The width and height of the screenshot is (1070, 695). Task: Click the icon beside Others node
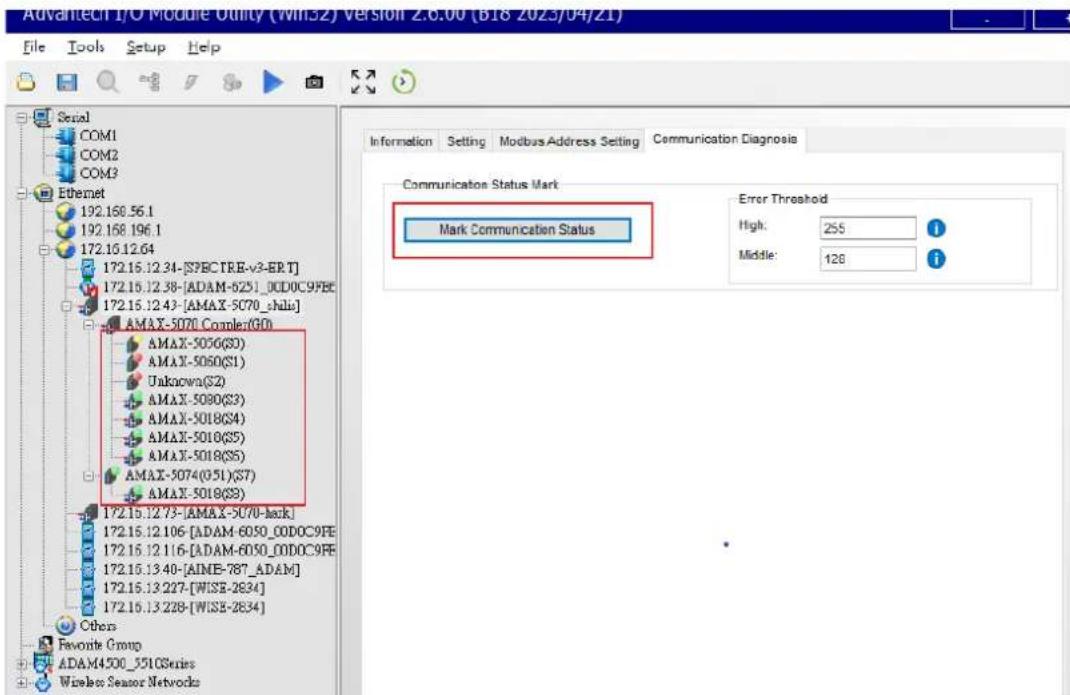[66, 625]
